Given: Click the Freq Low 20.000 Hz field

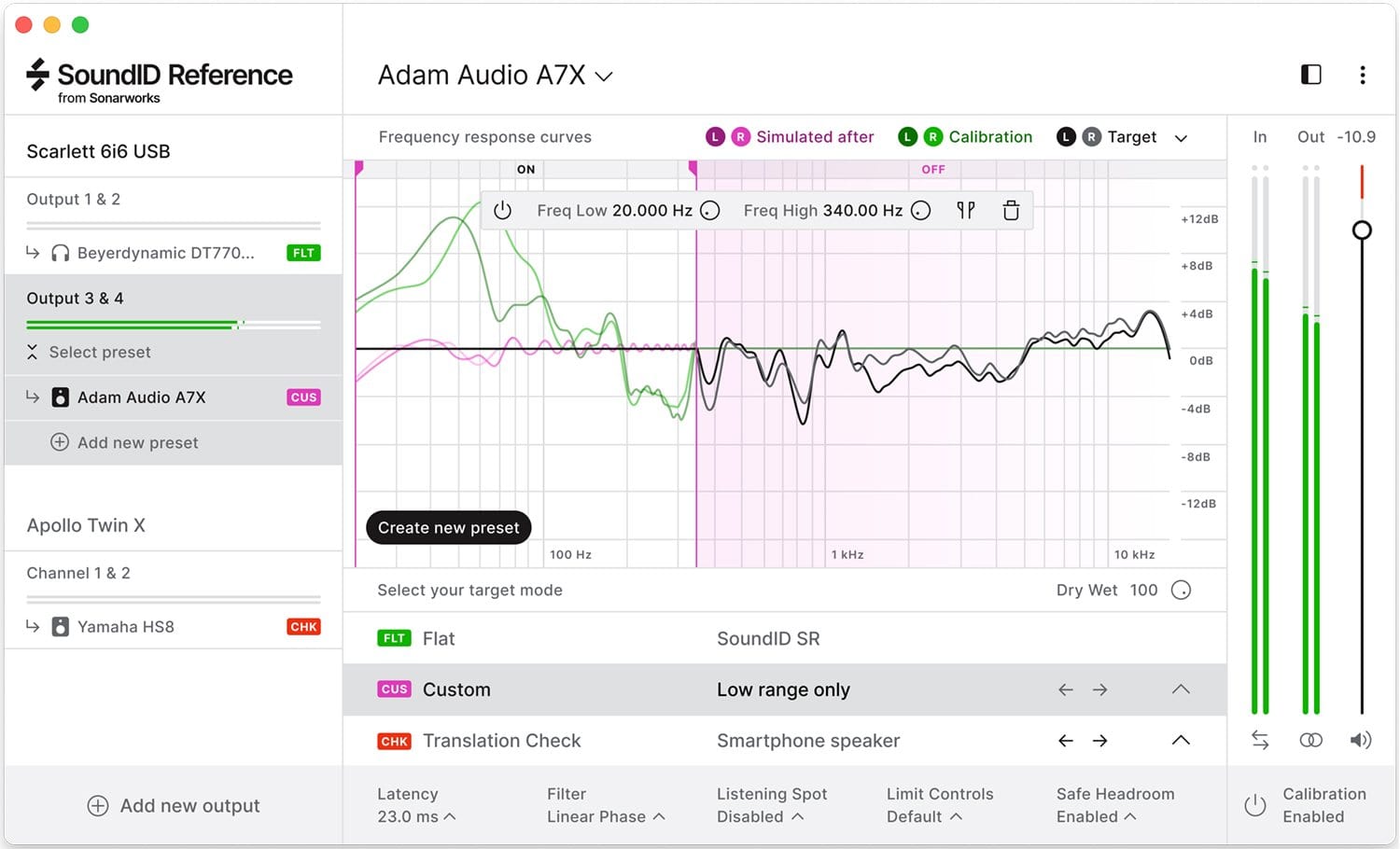Looking at the screenshot, I should pos(614,211).
